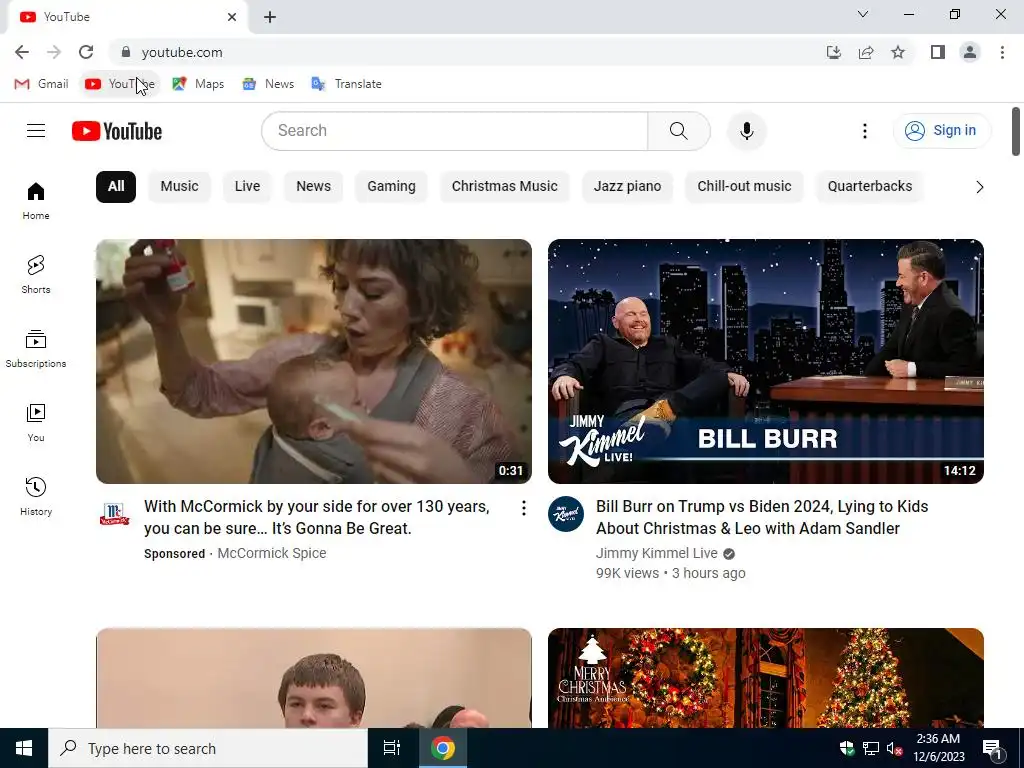
Task: Open the Bill Burr Jimmy Kimmel thumbnail
Action: coord(766,361)
